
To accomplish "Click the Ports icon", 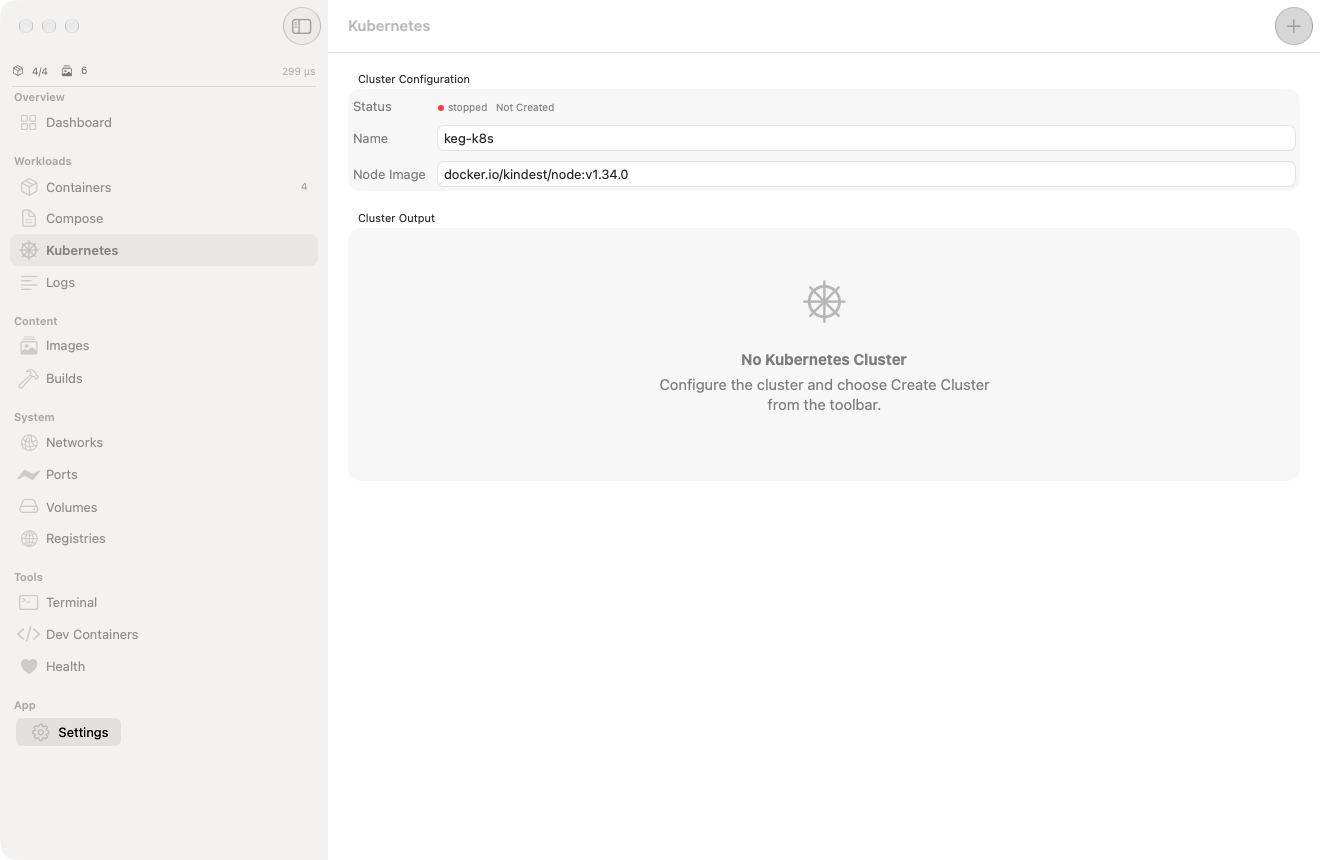I will coord(29,474).
